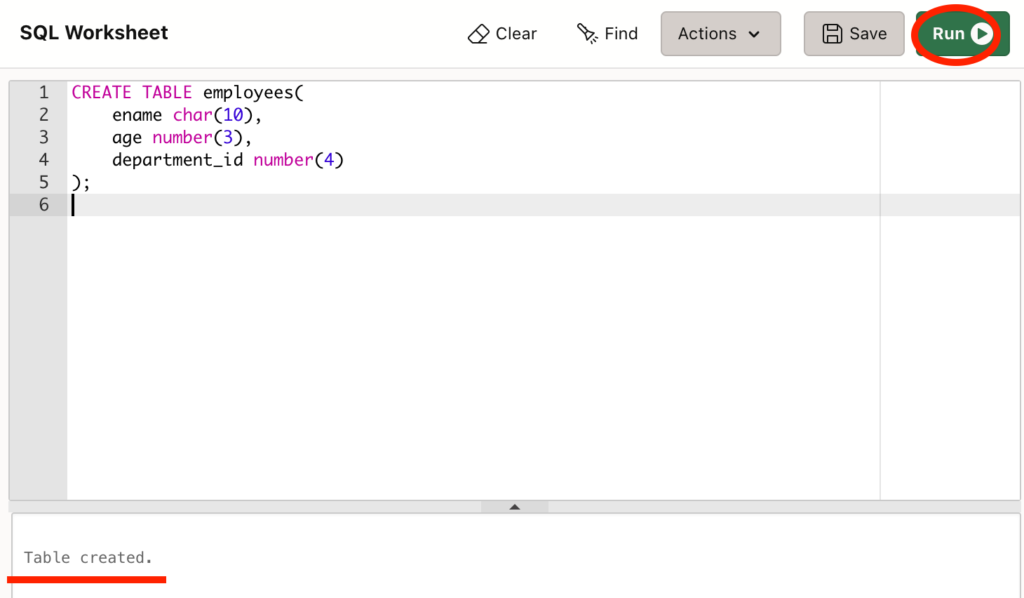
Task: Click the flashlight Find icon
Action: pyautogui.click(x=587, y=34)
